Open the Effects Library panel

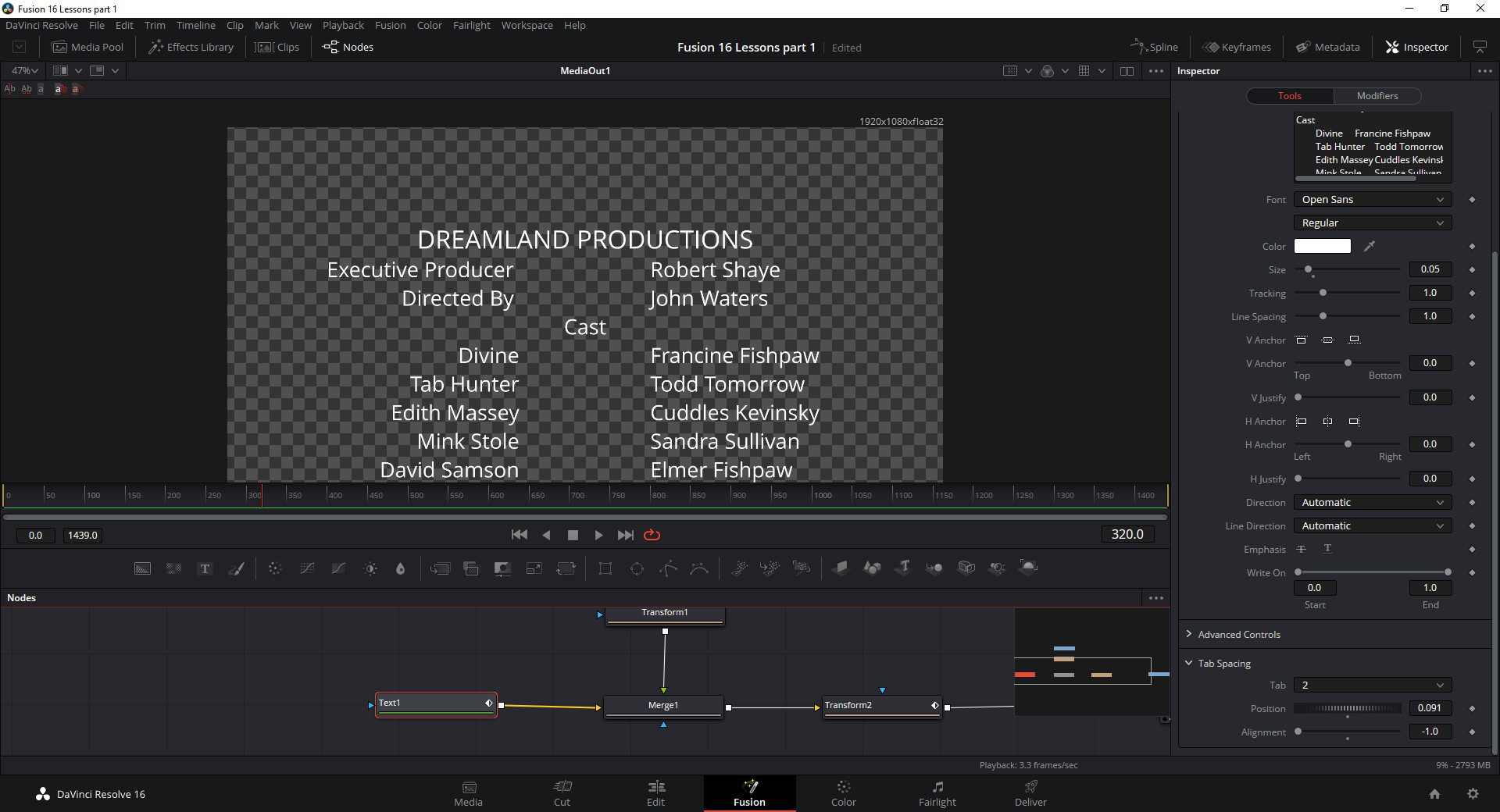191,47
